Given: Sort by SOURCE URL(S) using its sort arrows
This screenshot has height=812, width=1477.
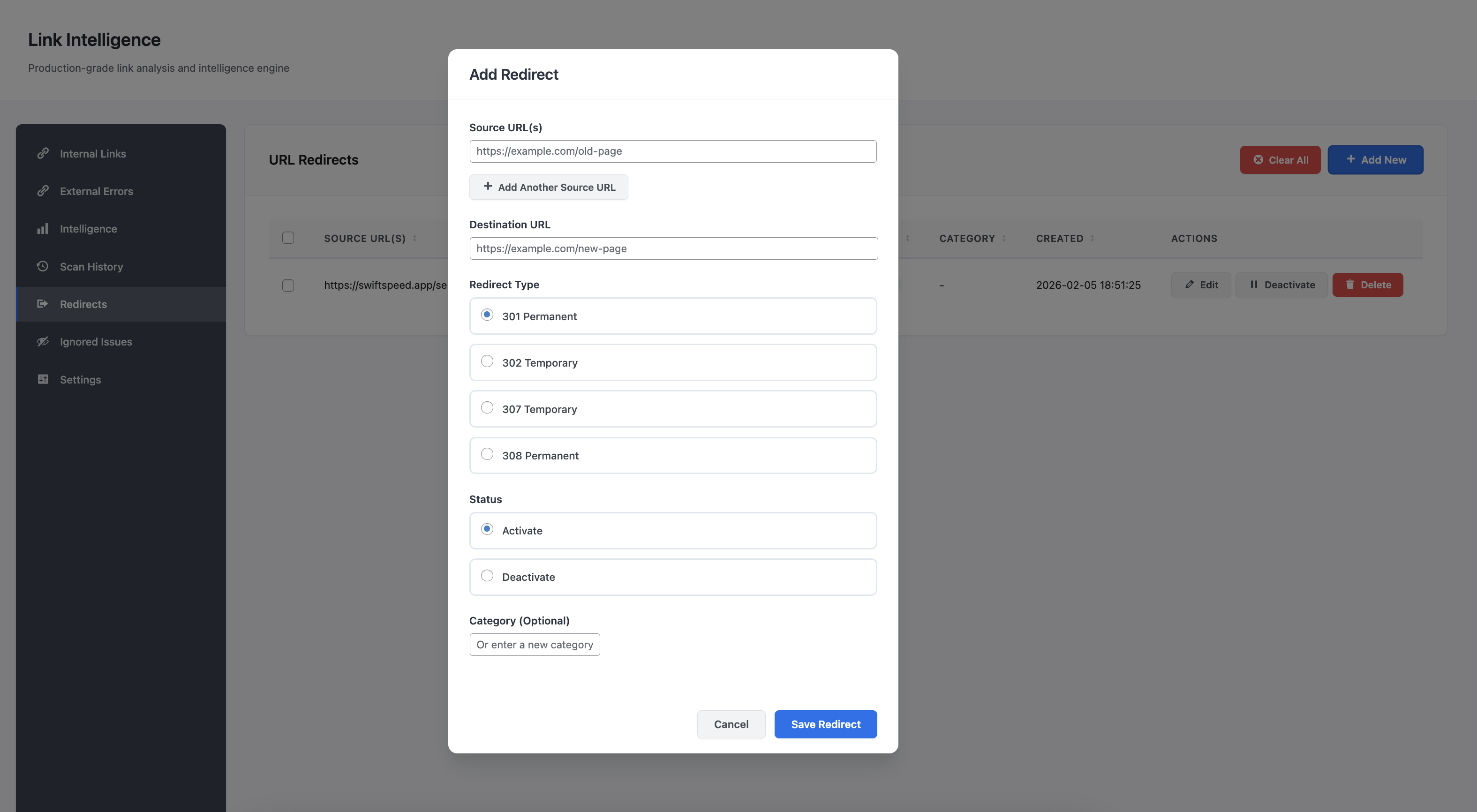Looking at the screenshot, I should [414, 238].
